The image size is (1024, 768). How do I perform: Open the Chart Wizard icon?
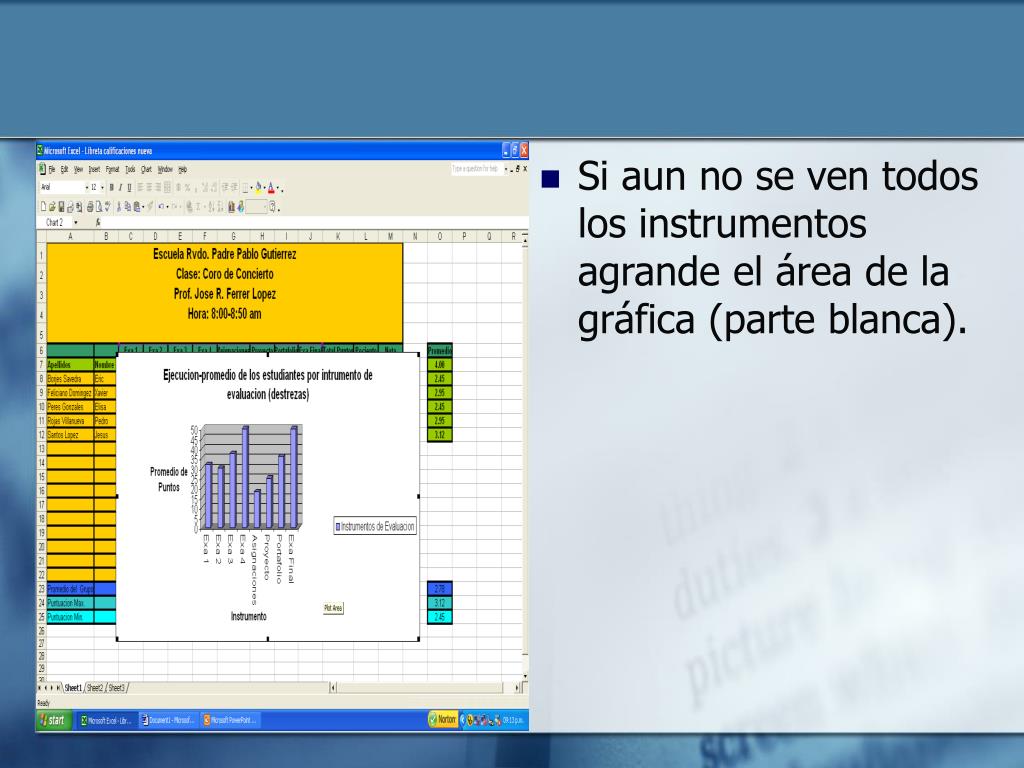point(231,206)
